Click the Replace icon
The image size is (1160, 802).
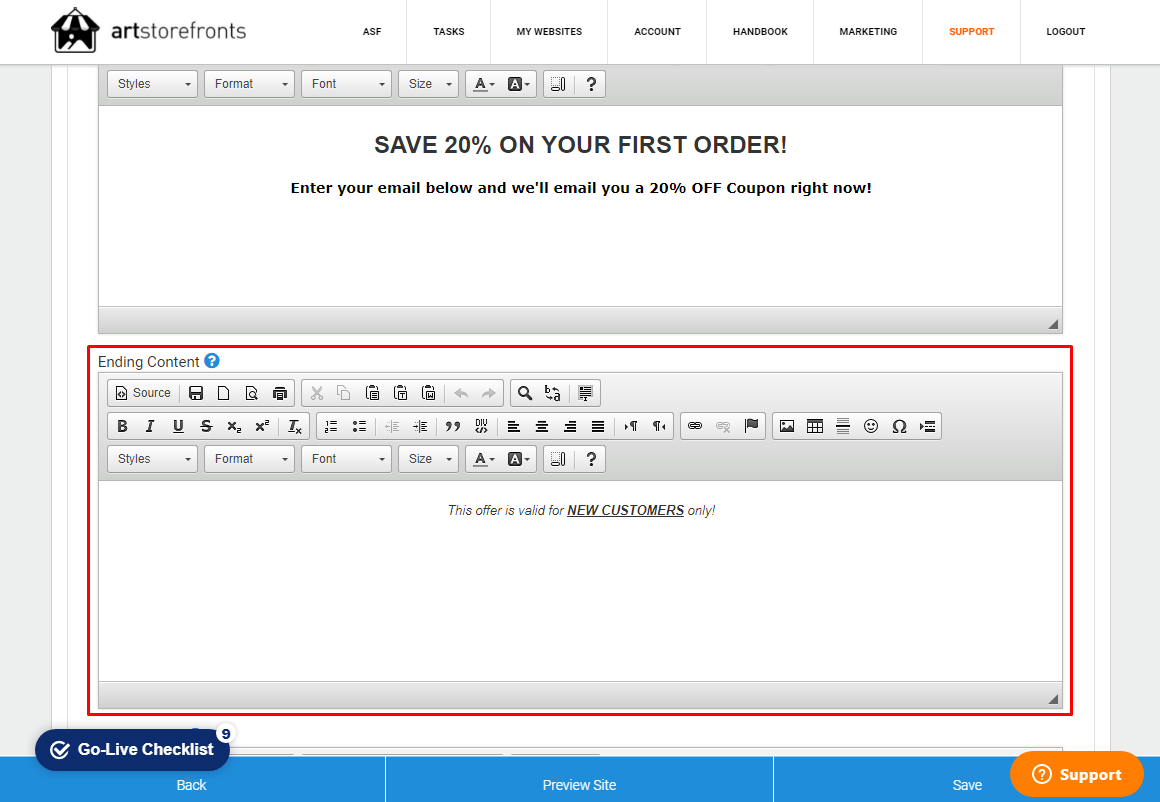pos(553,393)
